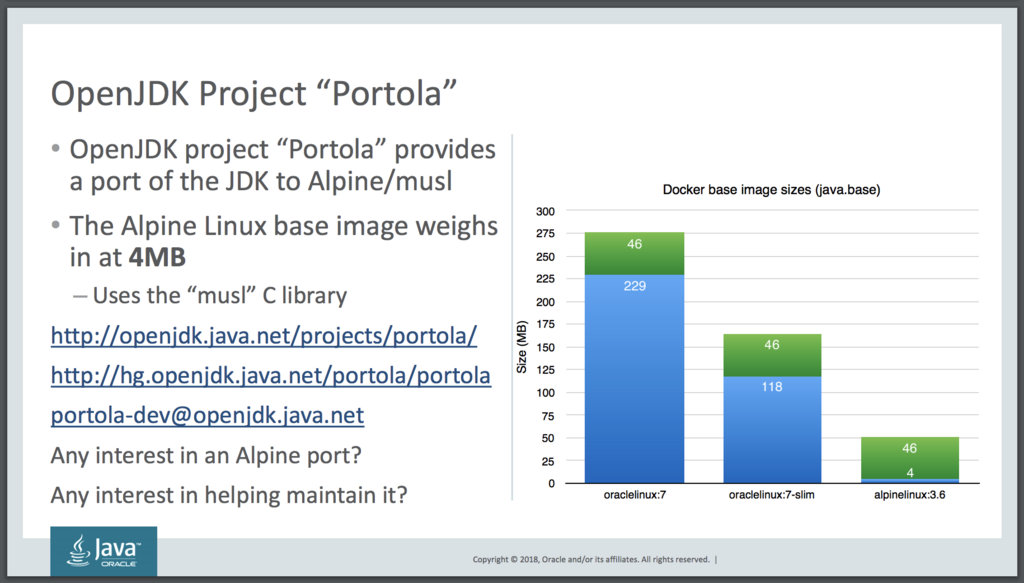Click the green 46 segment of the oraclelinux:7-slim bar
Screen dimensions: 1024x583
[772, 355]
